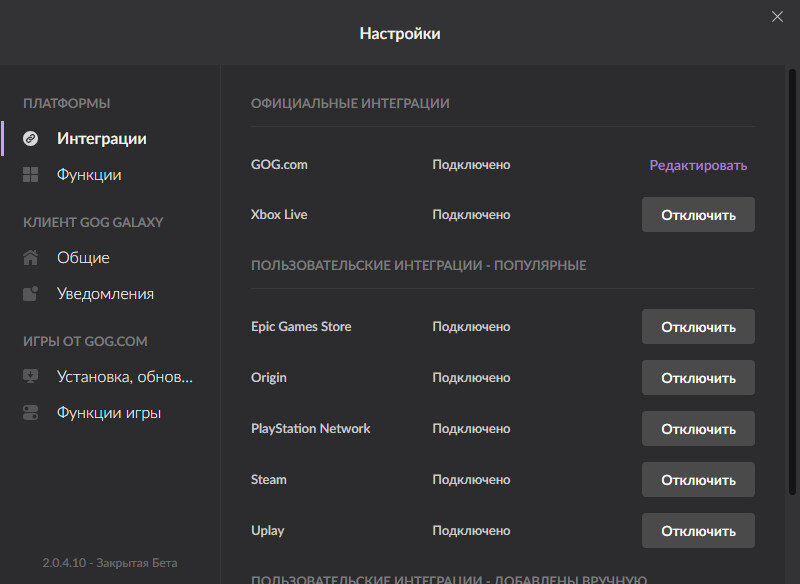
Task: Click the monitor icon beside Установка, обновление
Action: [x=31, y=377]
